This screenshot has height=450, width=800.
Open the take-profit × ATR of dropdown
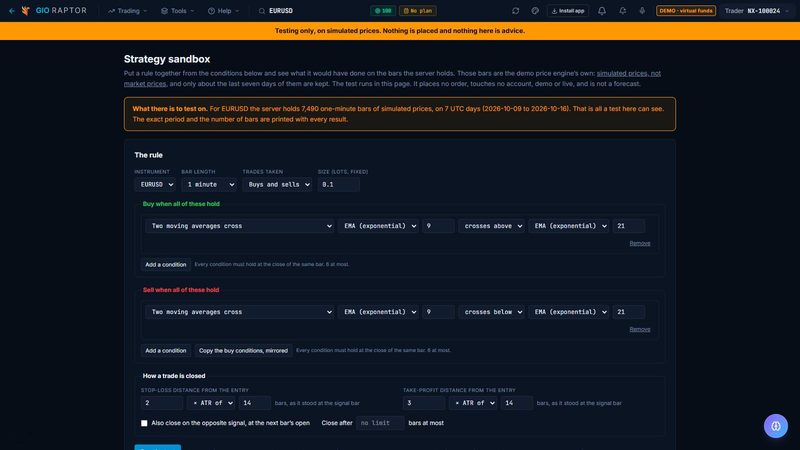[x=473, y=403]
